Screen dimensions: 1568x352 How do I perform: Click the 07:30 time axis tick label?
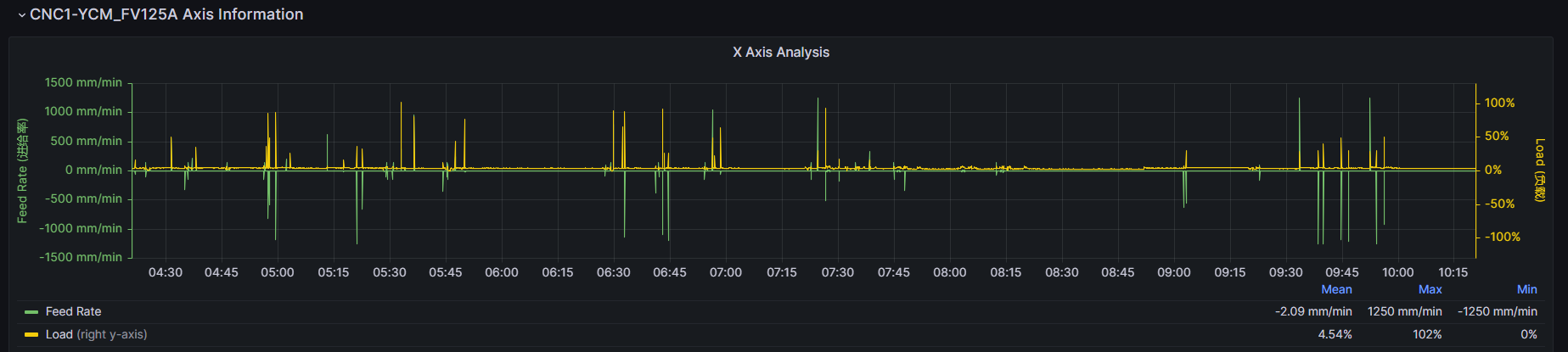(837, 272)
